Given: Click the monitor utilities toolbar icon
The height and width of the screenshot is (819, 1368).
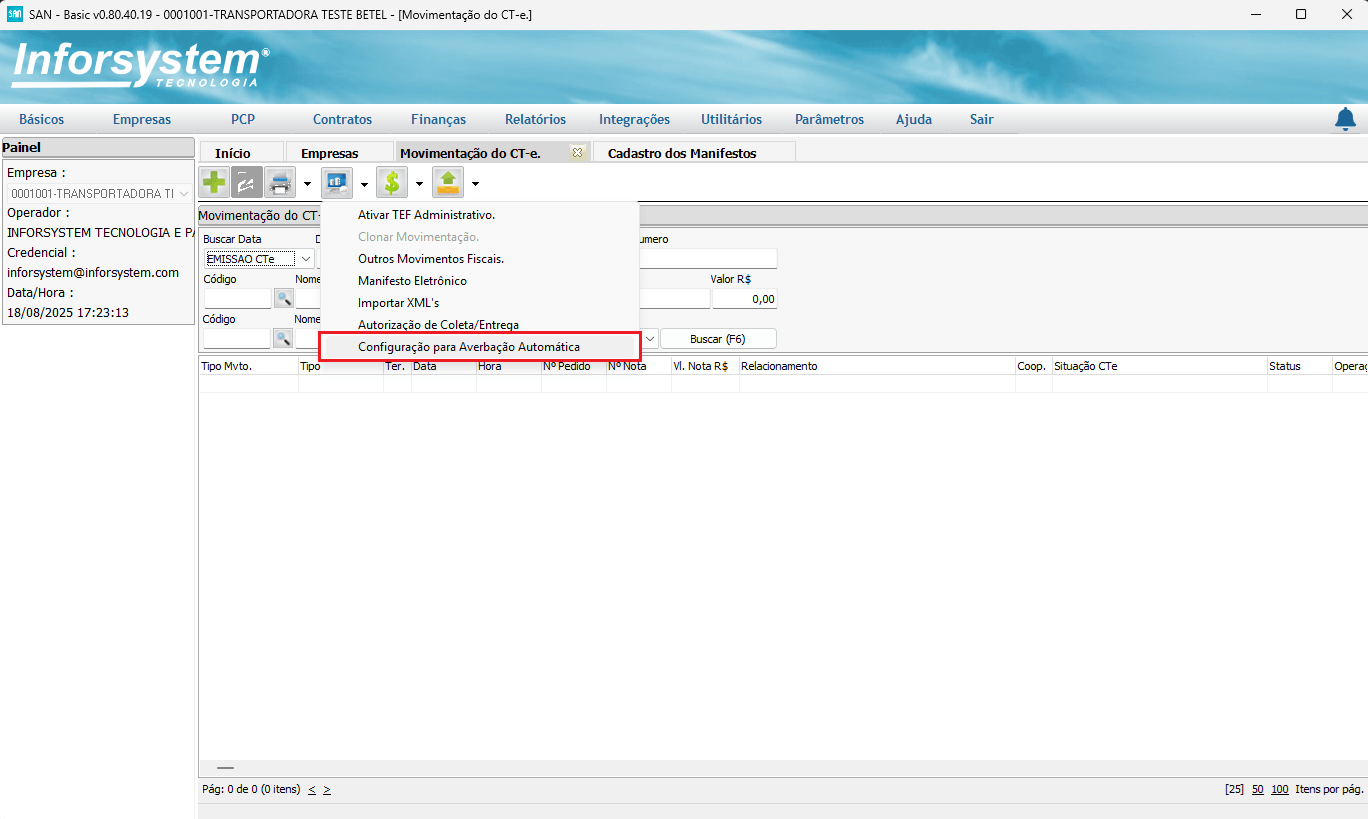Looking at the screenshot, I should coord(337,183).
